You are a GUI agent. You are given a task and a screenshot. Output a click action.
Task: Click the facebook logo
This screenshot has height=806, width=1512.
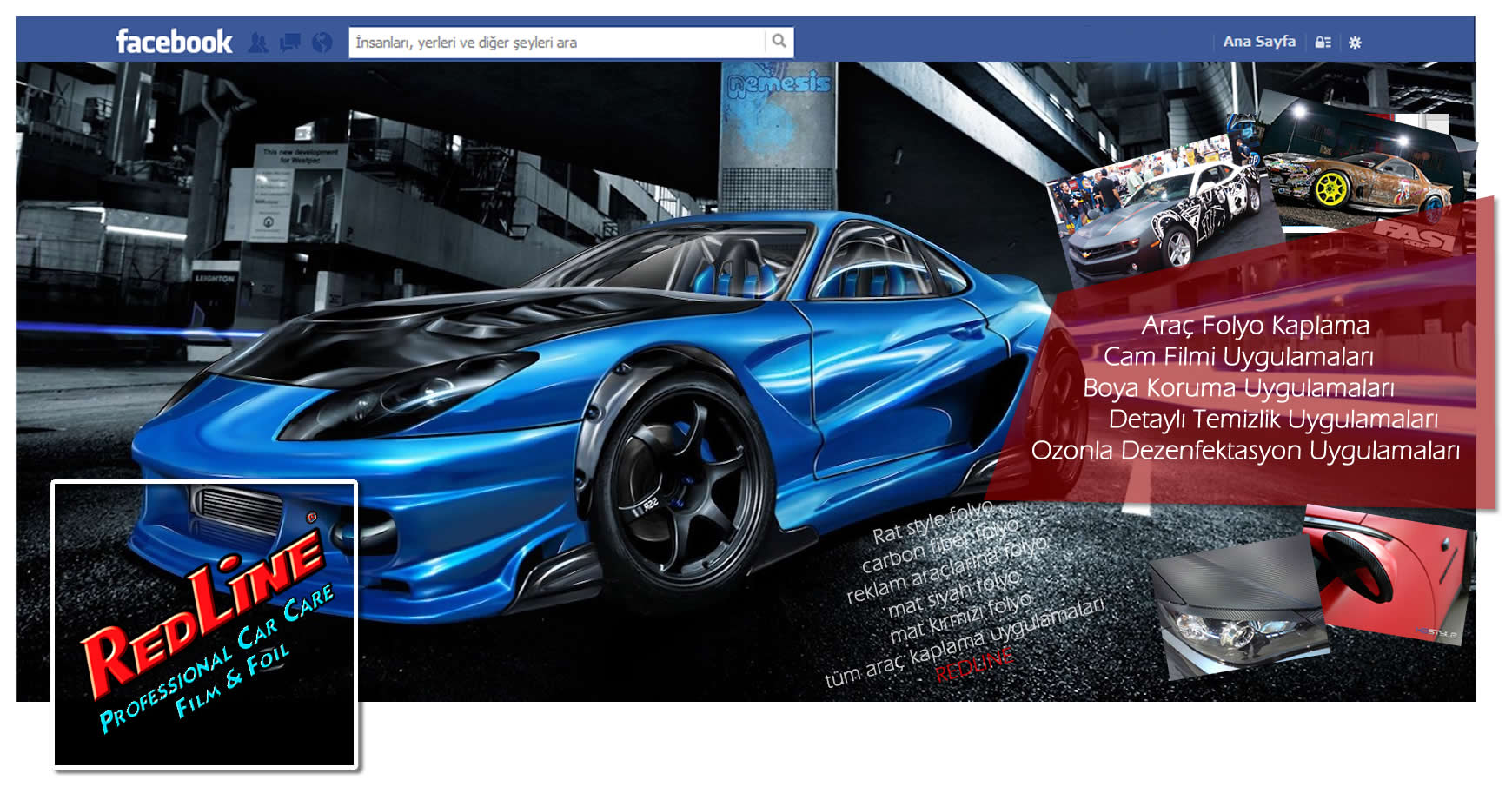174,42
